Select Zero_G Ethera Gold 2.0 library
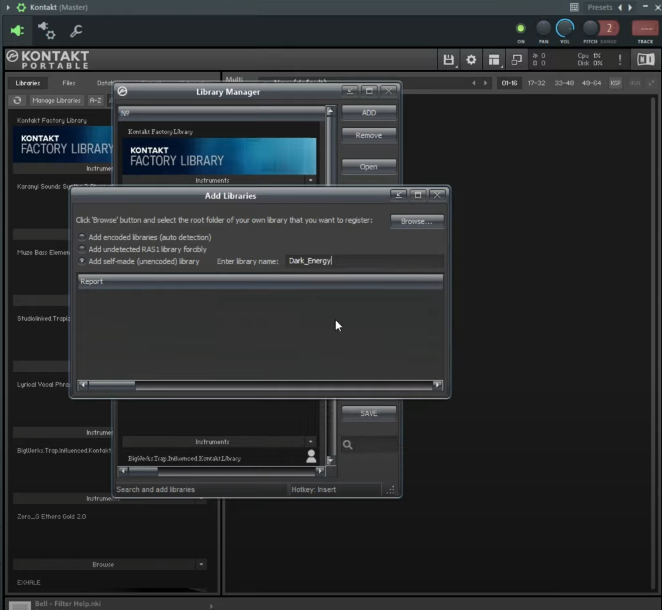 point(52,516)
